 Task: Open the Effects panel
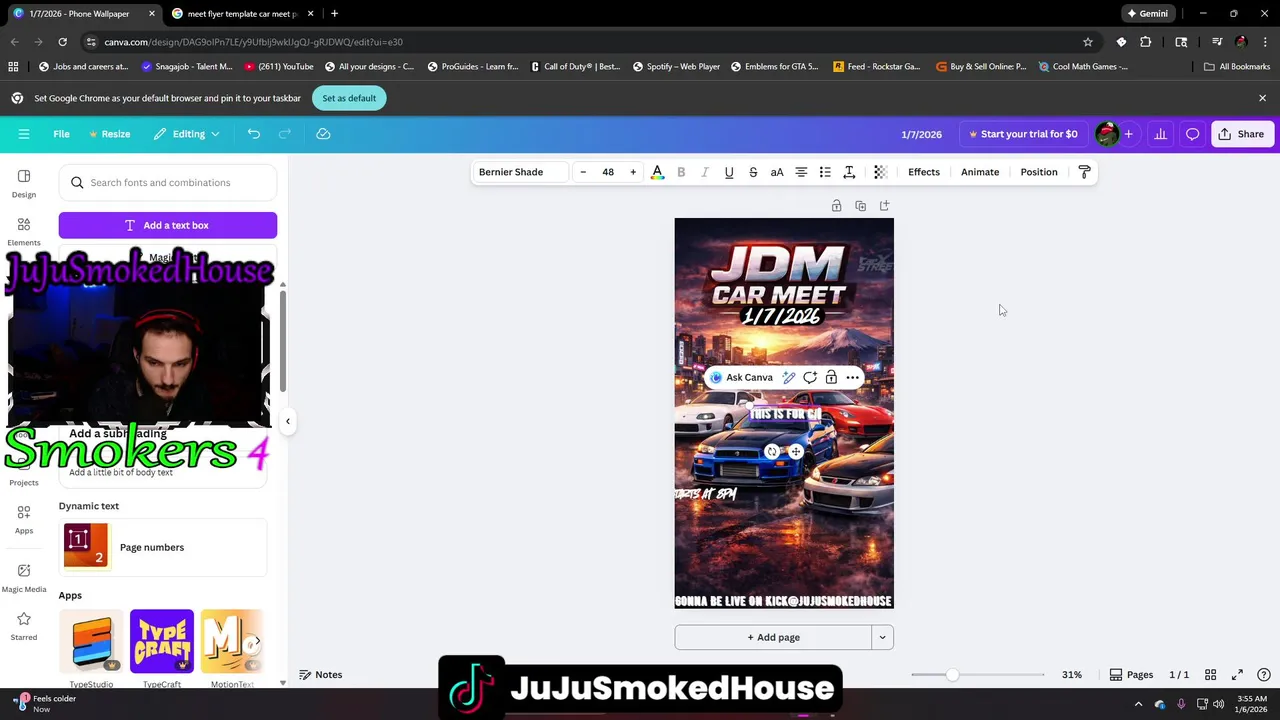924,172
